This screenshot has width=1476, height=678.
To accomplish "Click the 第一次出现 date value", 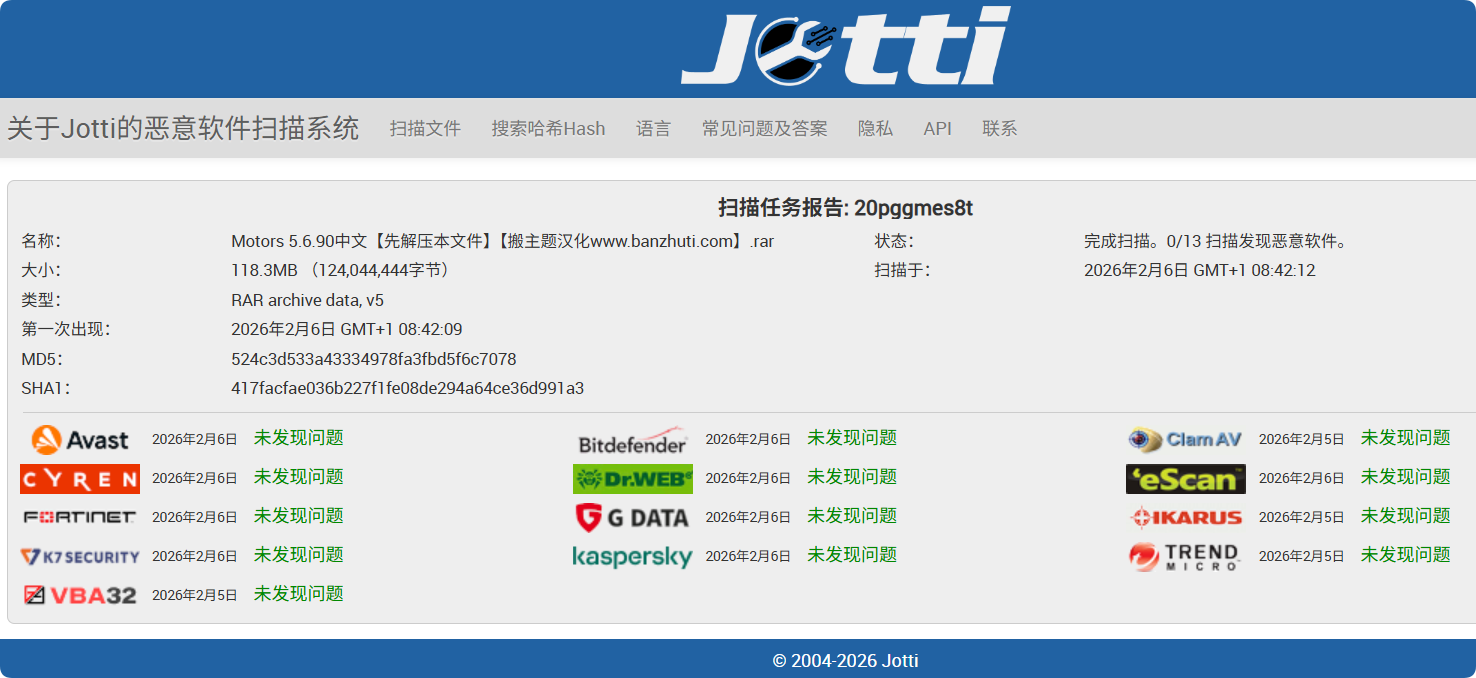I will coord(346,329).
